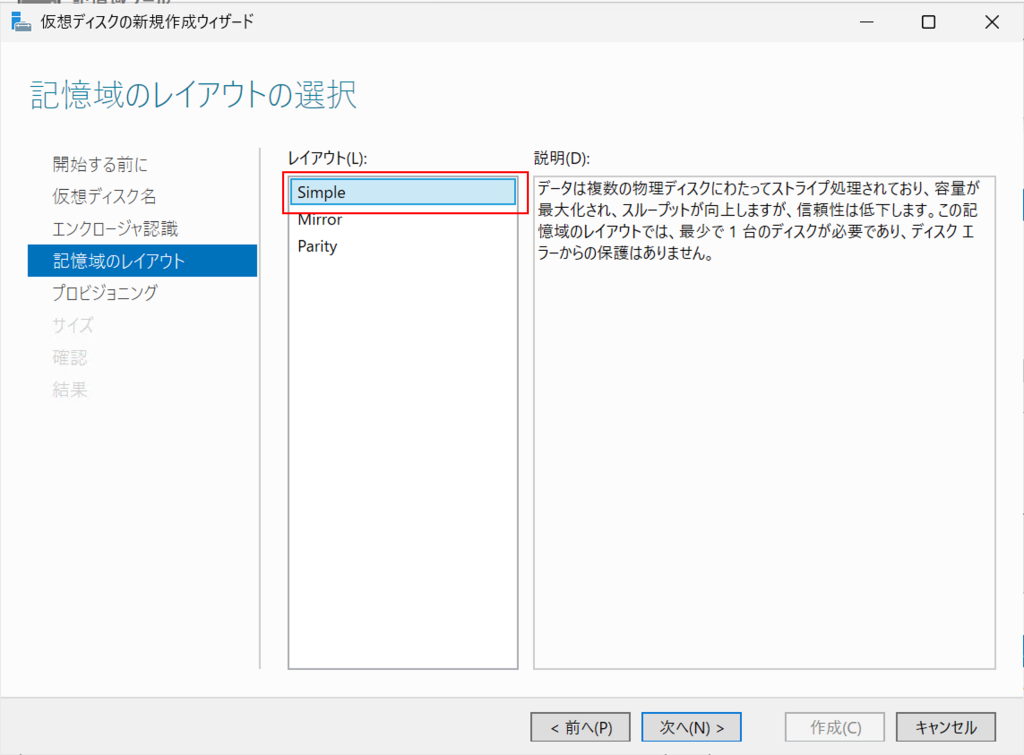Image resolution: width=1024 pixels, height=755 pixels.
Task: Select the Simple layout option
Action: click(x=403, y=192)
